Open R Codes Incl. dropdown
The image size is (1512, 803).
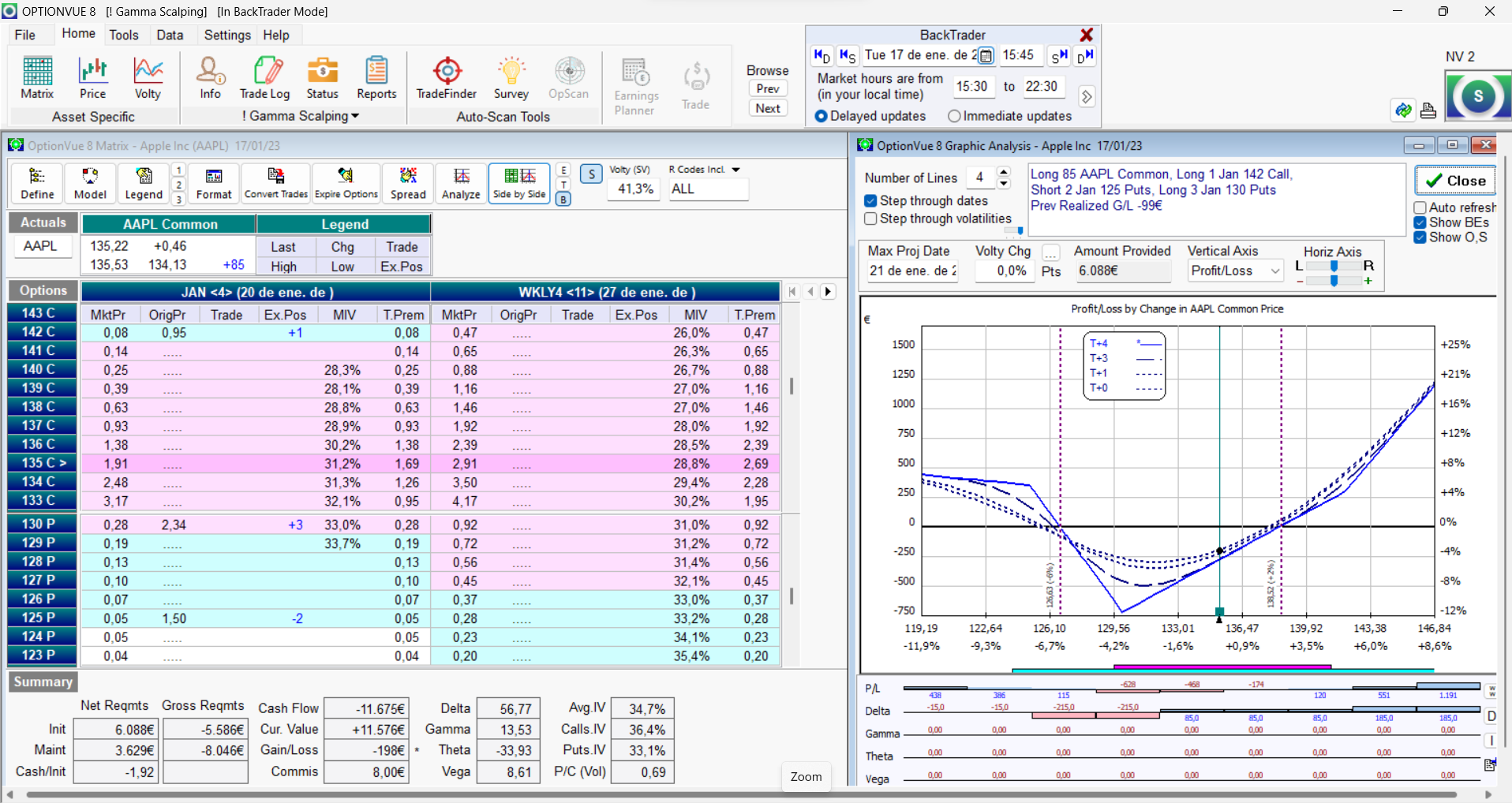tap(735, 170)
